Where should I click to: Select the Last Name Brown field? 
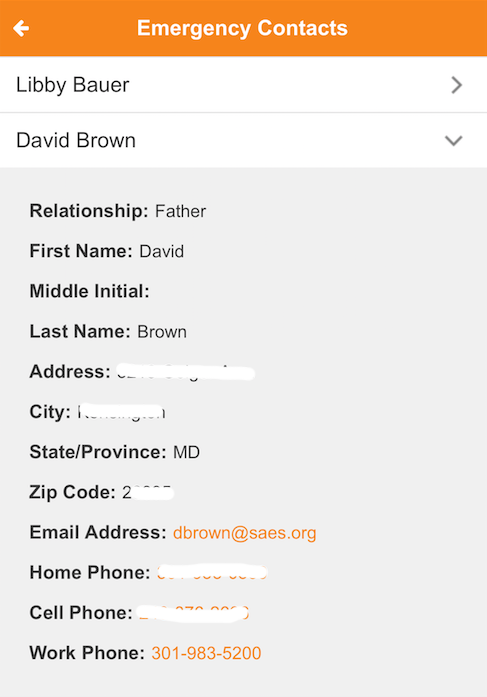(x=108, y=332)
